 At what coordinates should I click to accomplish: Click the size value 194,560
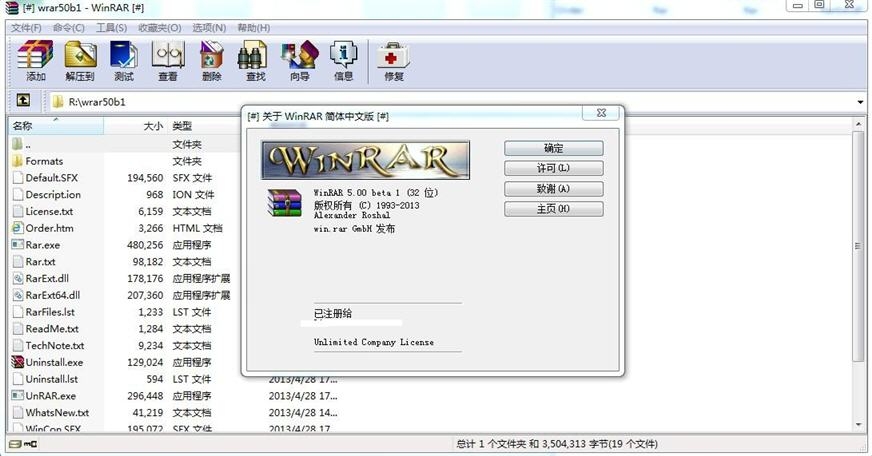[145, 178]
